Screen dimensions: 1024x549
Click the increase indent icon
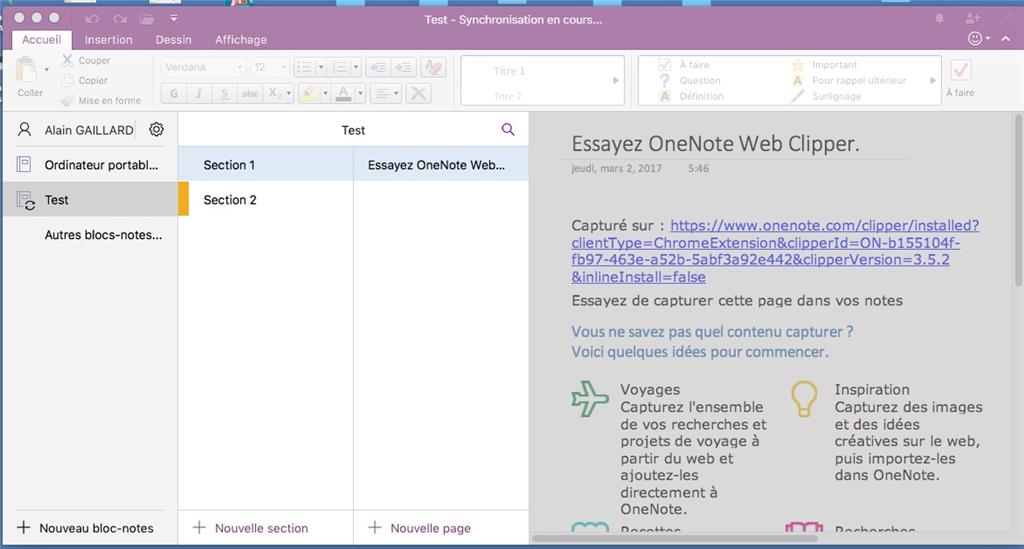click(403, 67)
